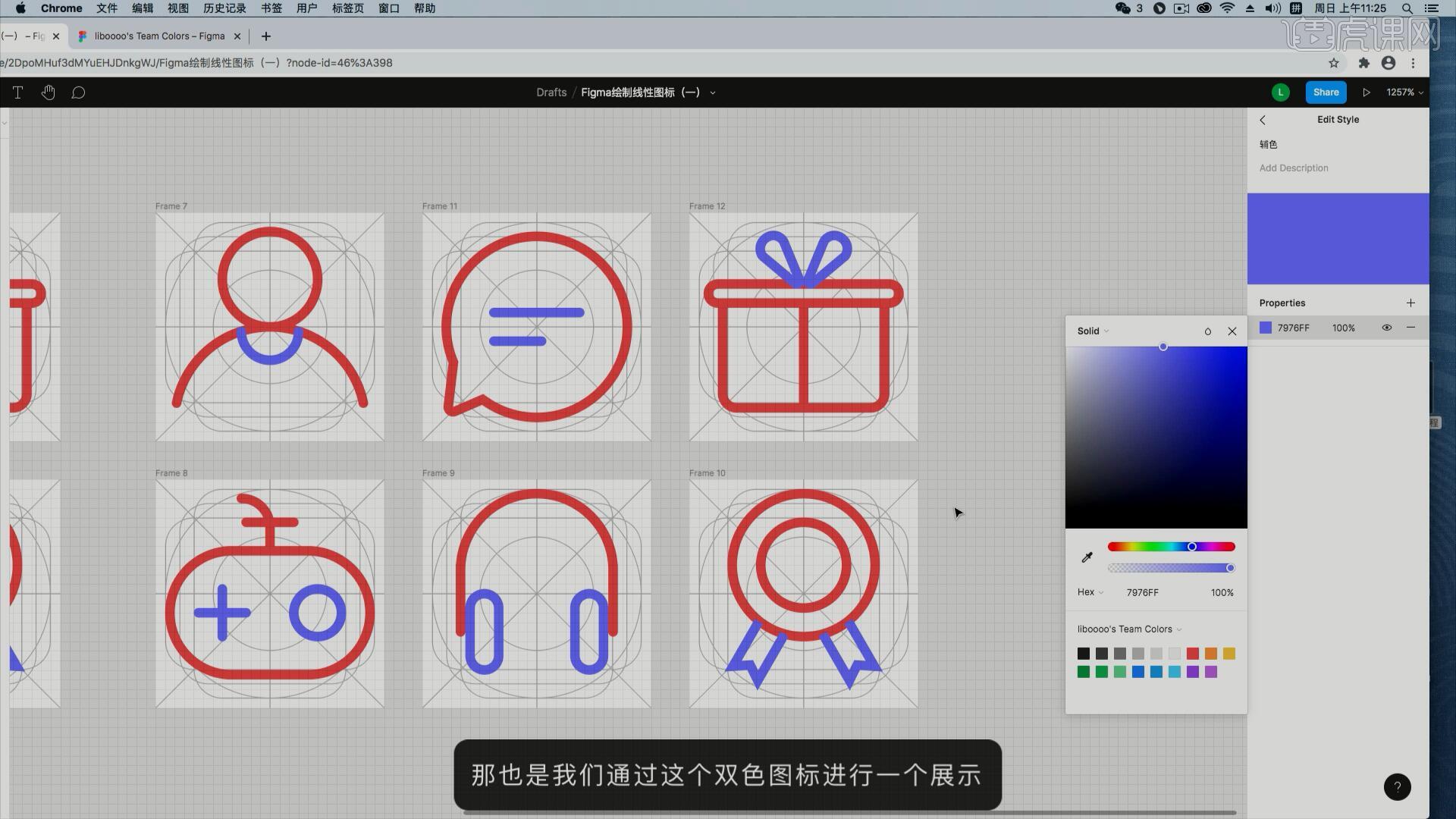Open the Chrome 编辑 menu
Screen dimensions: 1456x819
tap(143, 8)
